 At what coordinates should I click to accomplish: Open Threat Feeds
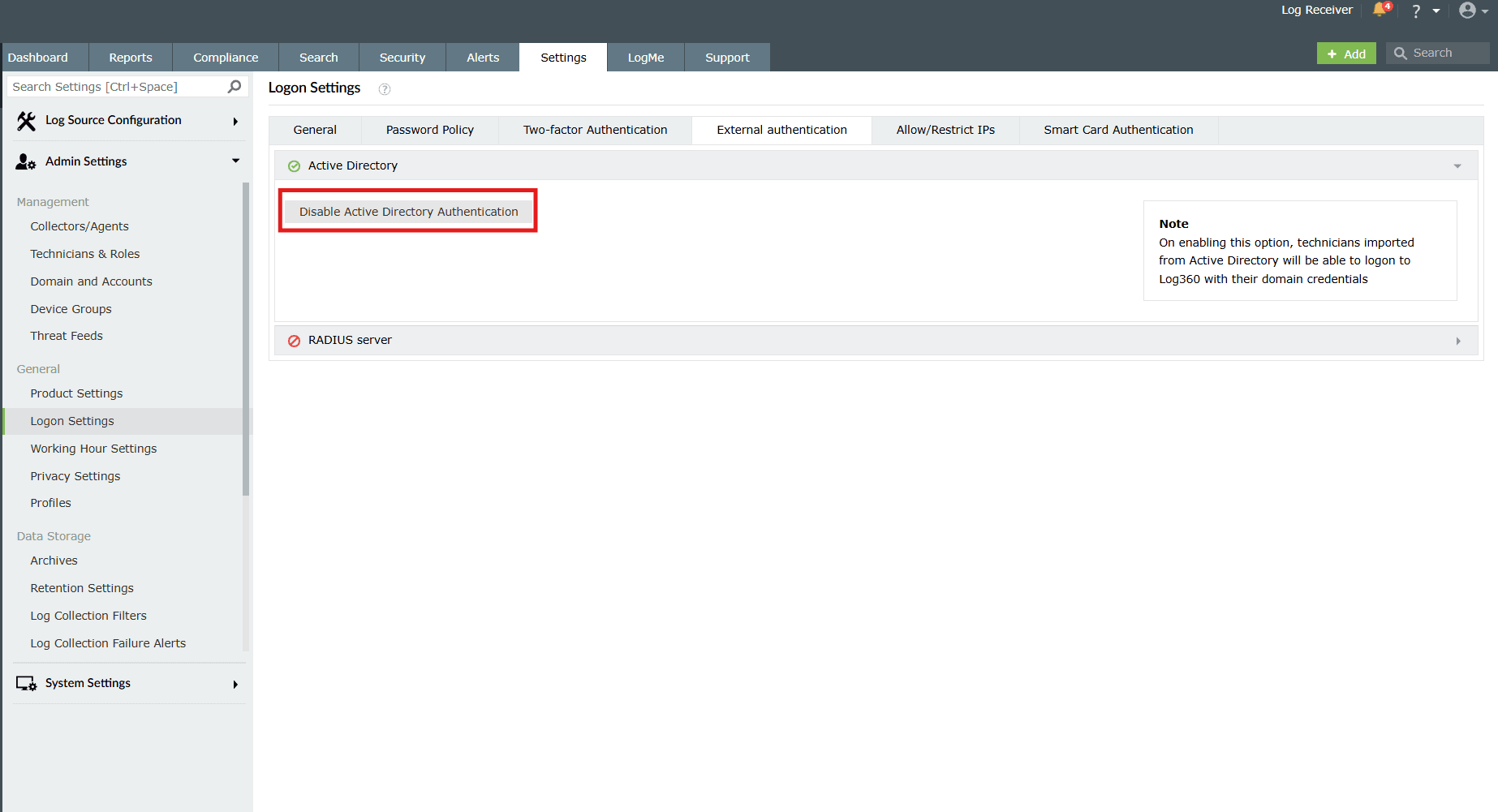67,336
